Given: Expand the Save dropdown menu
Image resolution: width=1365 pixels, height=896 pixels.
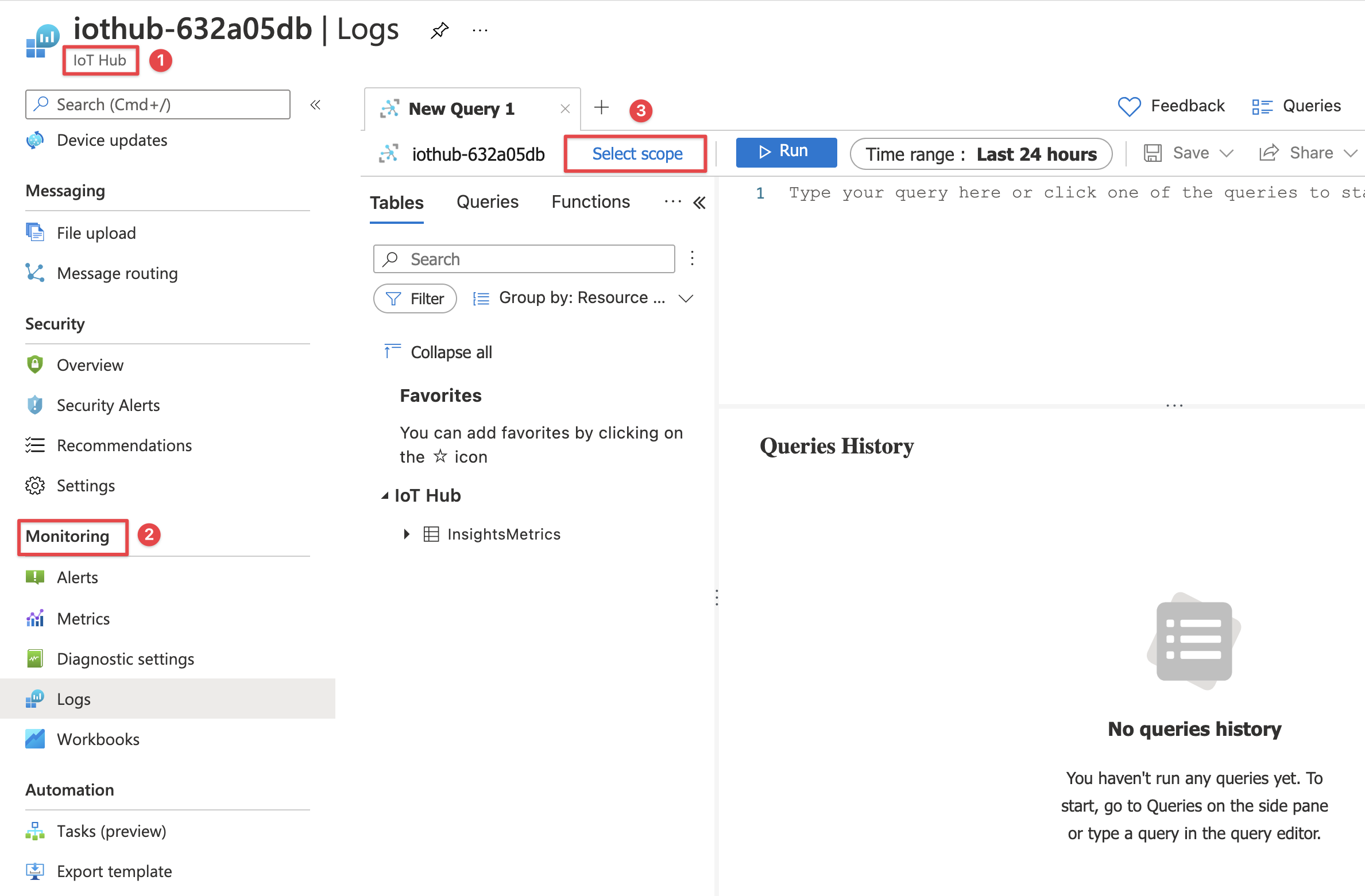Looking at the screenshot, I should coord(1227,153).
